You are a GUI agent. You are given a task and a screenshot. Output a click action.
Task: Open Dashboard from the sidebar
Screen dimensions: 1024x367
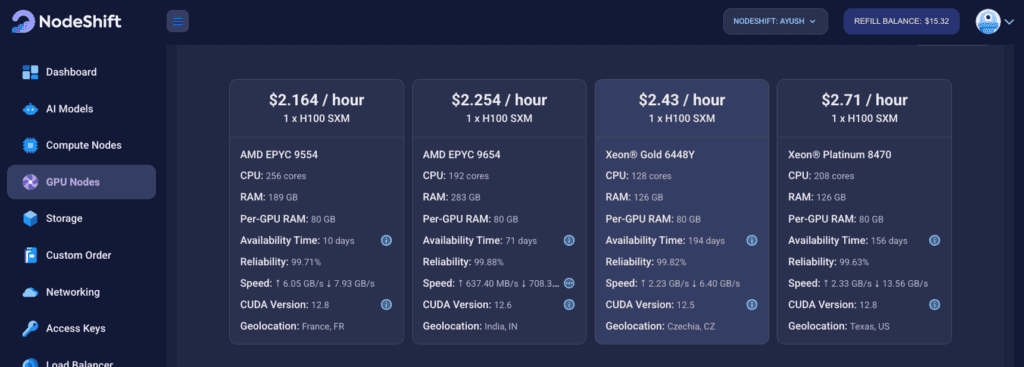[x=82, y=72]
